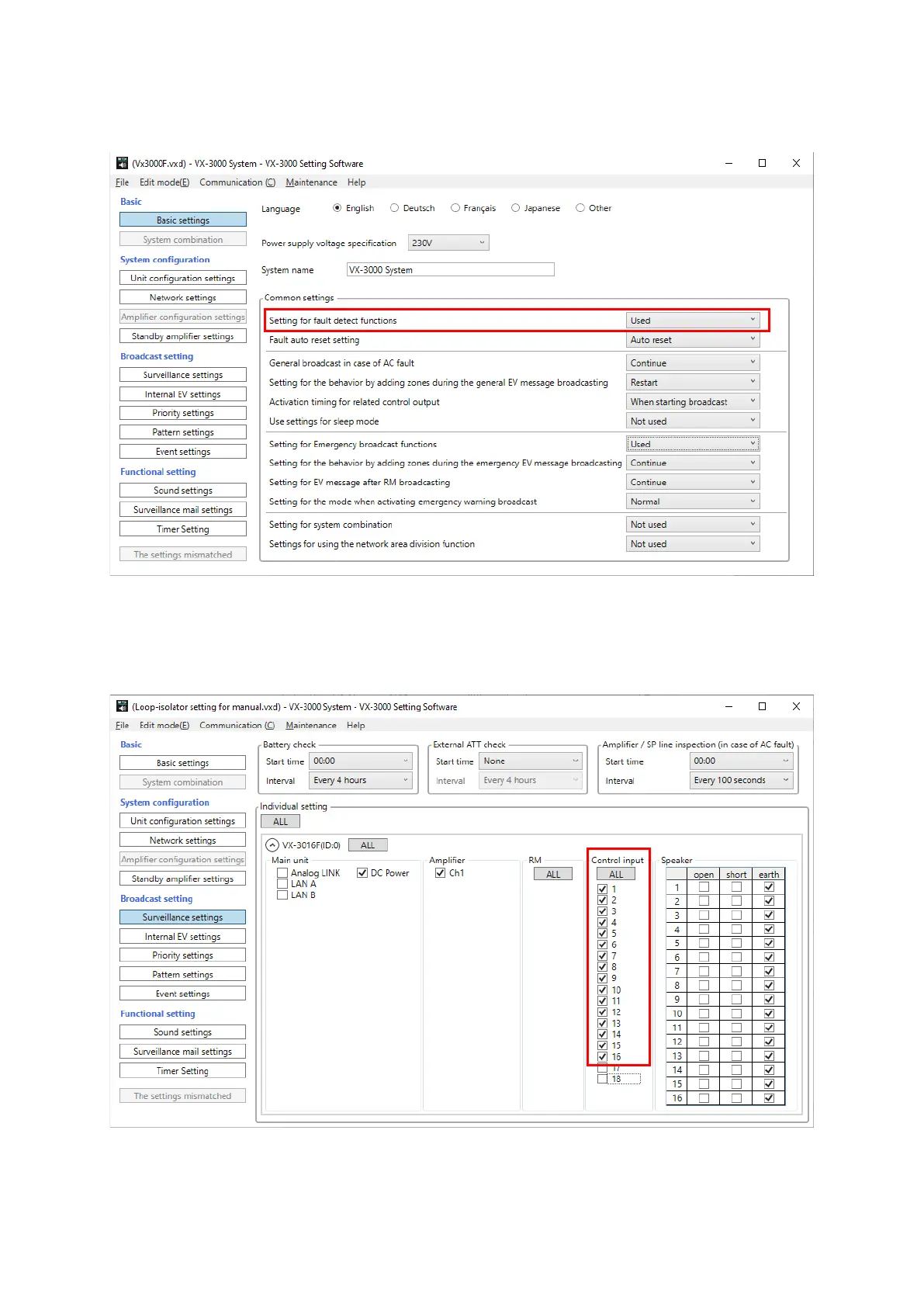Open the Battery check Interval dropdown
924x1307 pixels.
(x=360, y=781)
